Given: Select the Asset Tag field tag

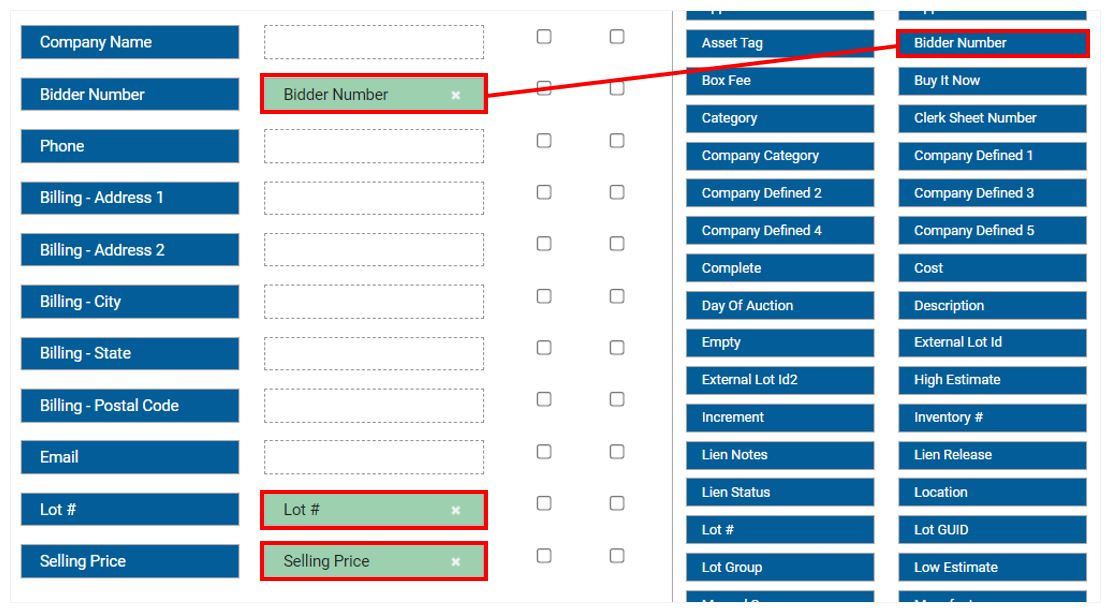Looking at the screenshot, I should (780, 43).
